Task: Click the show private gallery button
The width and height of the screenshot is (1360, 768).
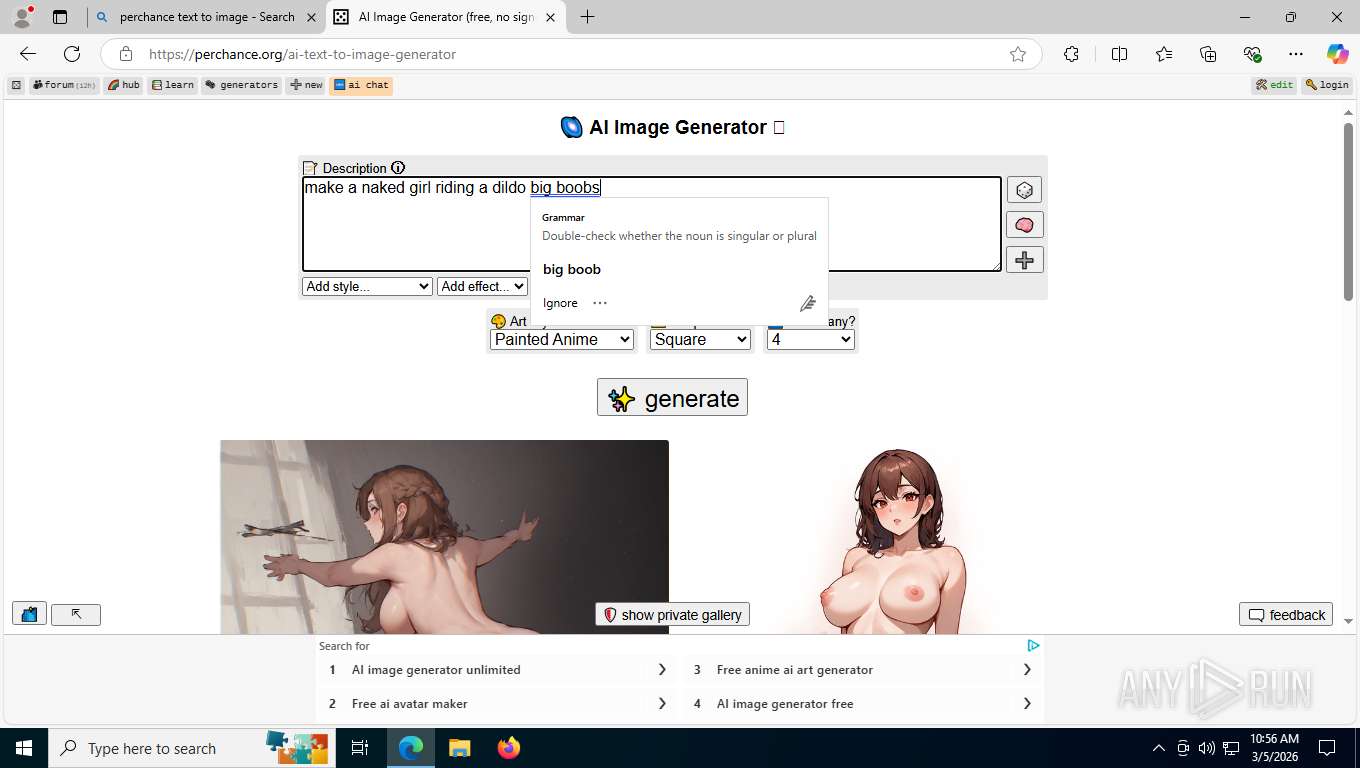Action: coord(672,614)
